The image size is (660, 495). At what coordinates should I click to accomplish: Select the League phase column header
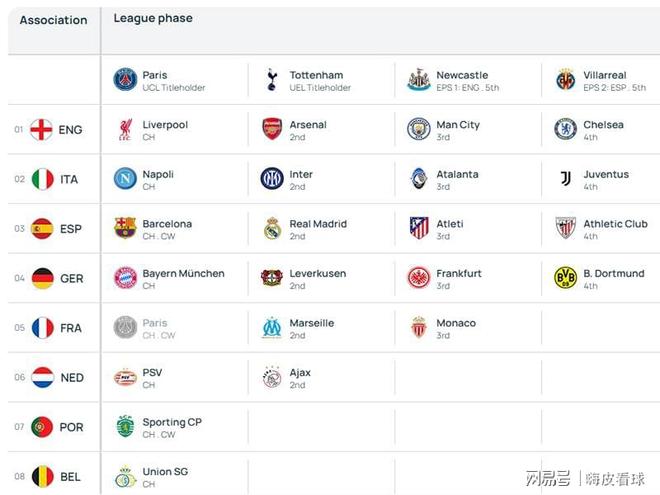coord(153,19)
